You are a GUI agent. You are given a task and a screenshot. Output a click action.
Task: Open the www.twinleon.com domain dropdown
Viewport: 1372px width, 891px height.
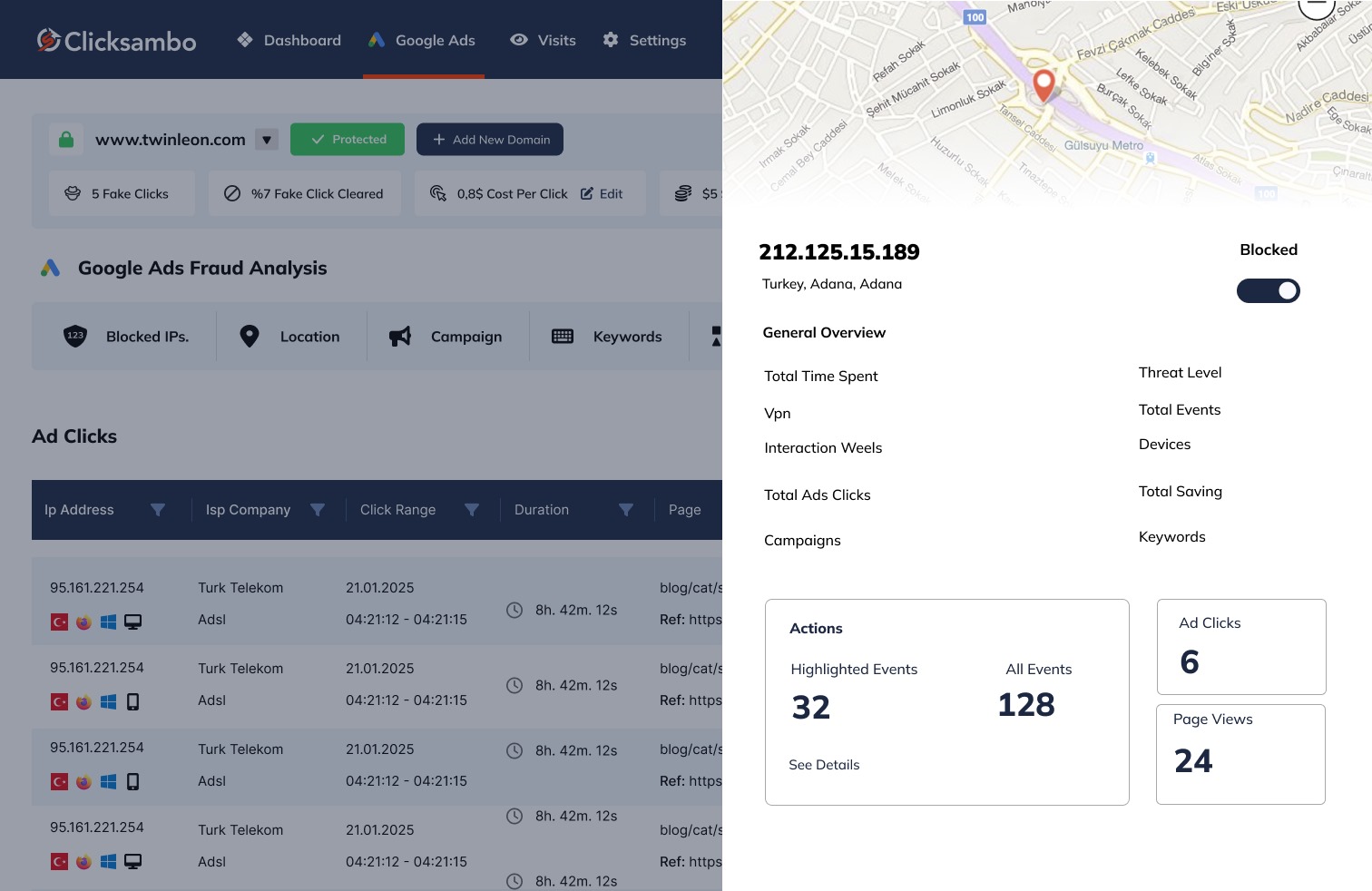(x=266, y=140)
